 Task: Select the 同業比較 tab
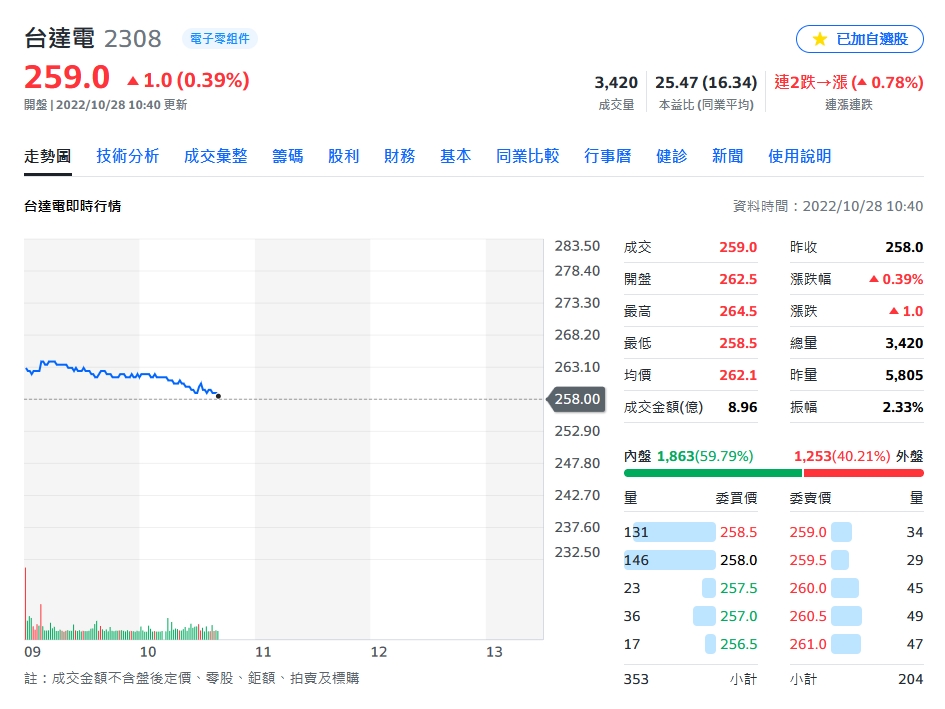pyautogui.click(x=528, y=157)
